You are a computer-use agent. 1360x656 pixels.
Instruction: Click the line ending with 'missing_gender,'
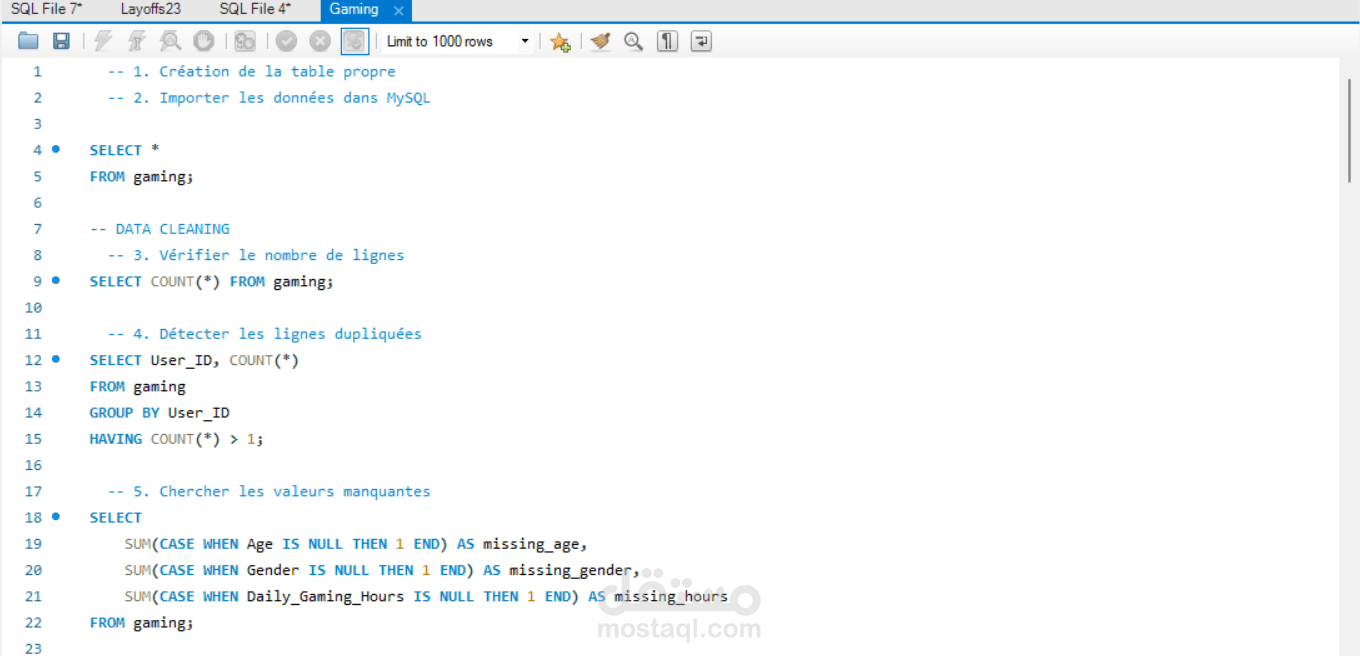(382, 570)
